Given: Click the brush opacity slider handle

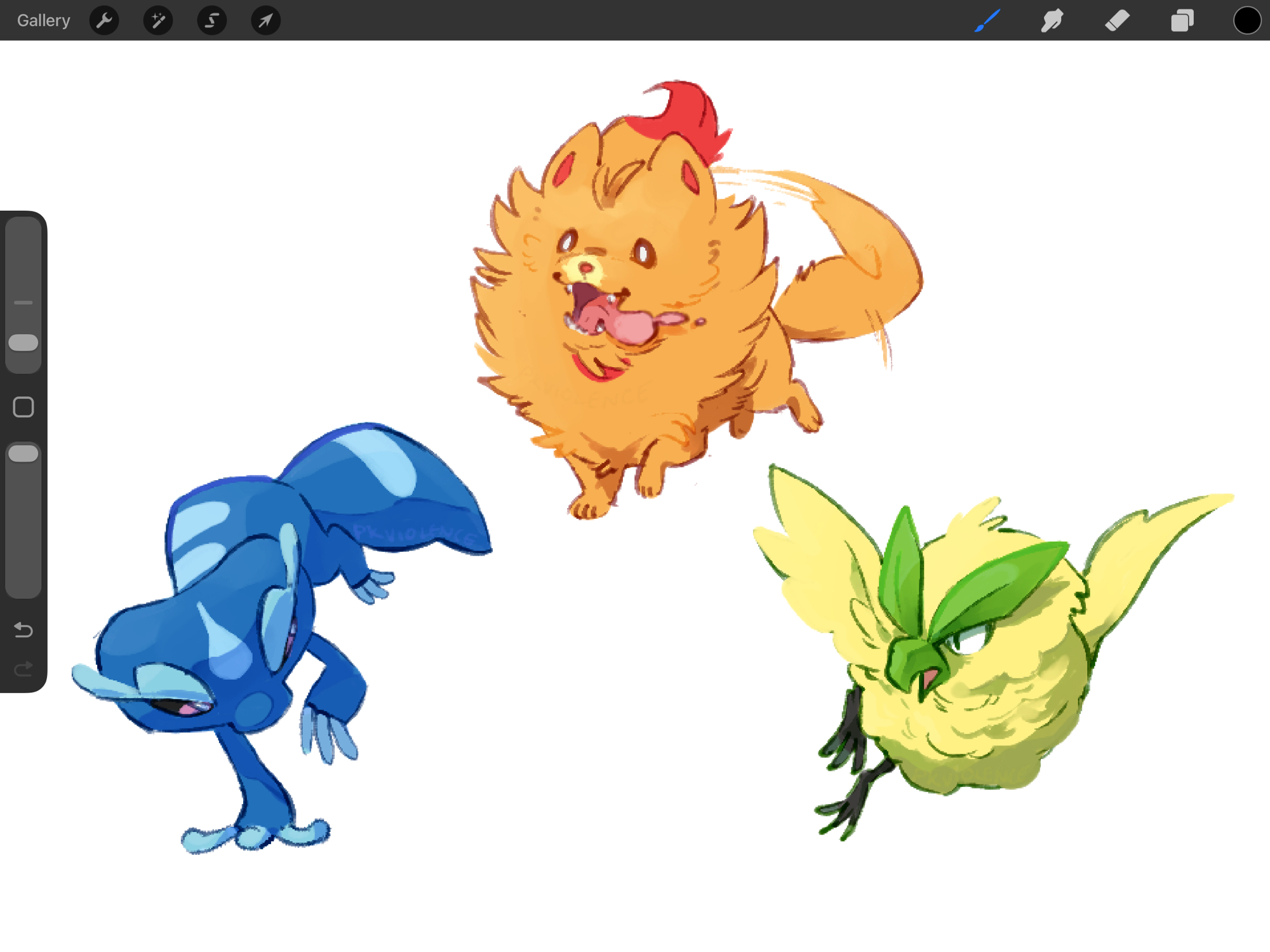Looking at the screenshot, I should [23, 453].
